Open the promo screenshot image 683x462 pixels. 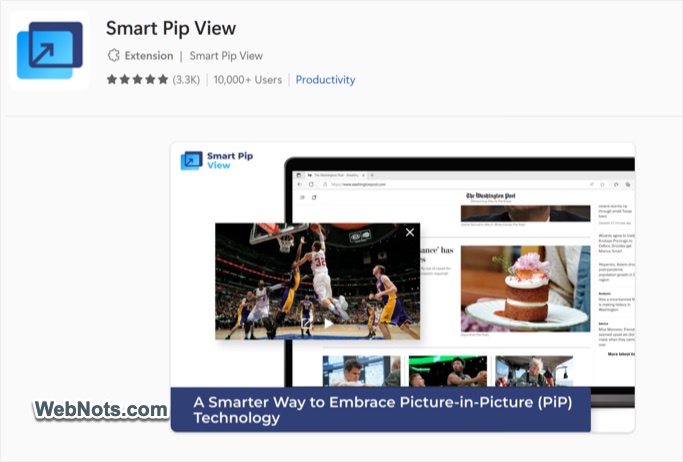pyautogui.click(x=402, y=287)
